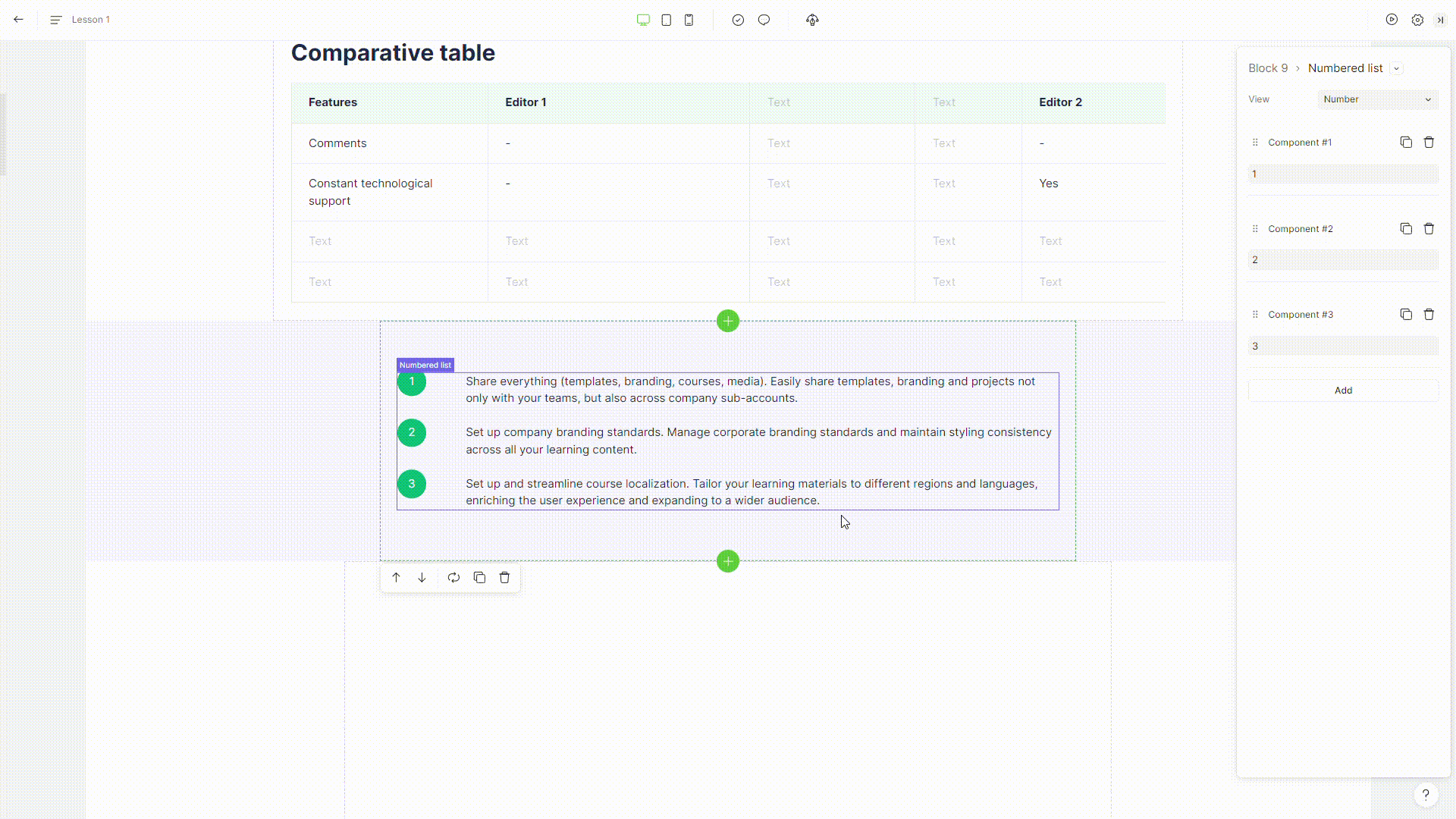Viewport: 1456px width, 819px height.
Task: Select desktop preview mode
Action: 643,20
